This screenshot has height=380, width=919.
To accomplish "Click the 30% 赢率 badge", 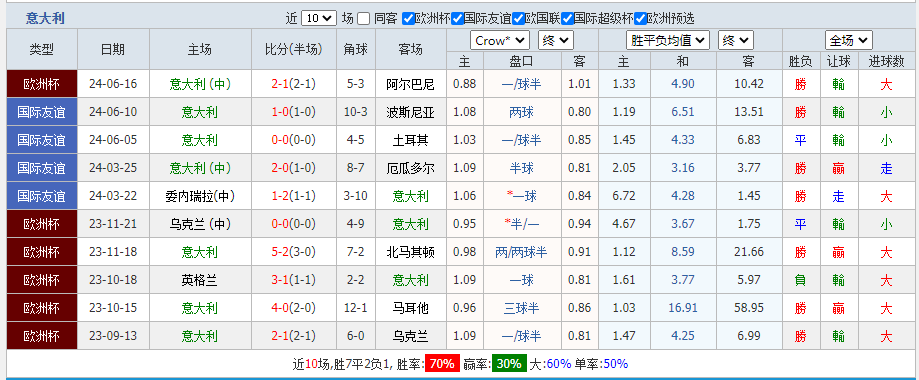I will click(x=509, y=364).
